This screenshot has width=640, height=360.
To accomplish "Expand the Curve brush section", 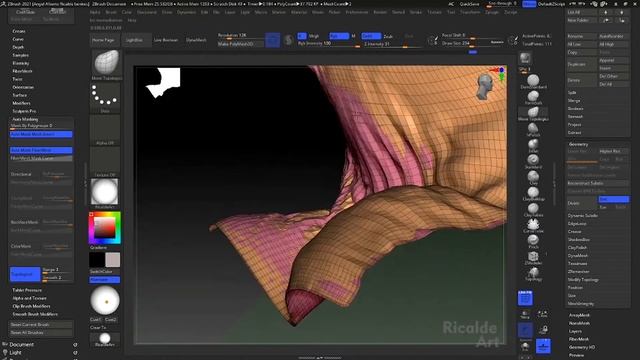I will point(18,39).
